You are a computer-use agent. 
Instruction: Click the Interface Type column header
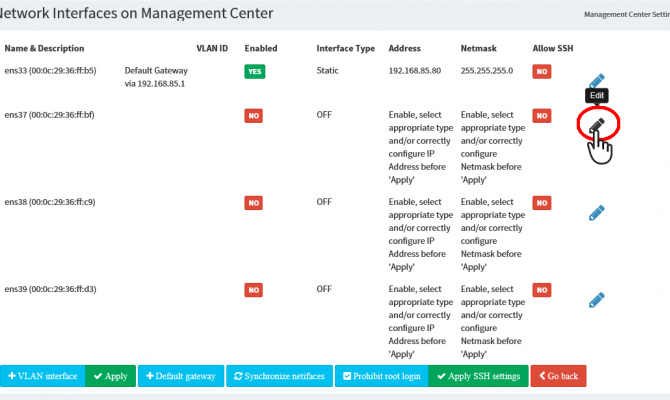[346, 48]
